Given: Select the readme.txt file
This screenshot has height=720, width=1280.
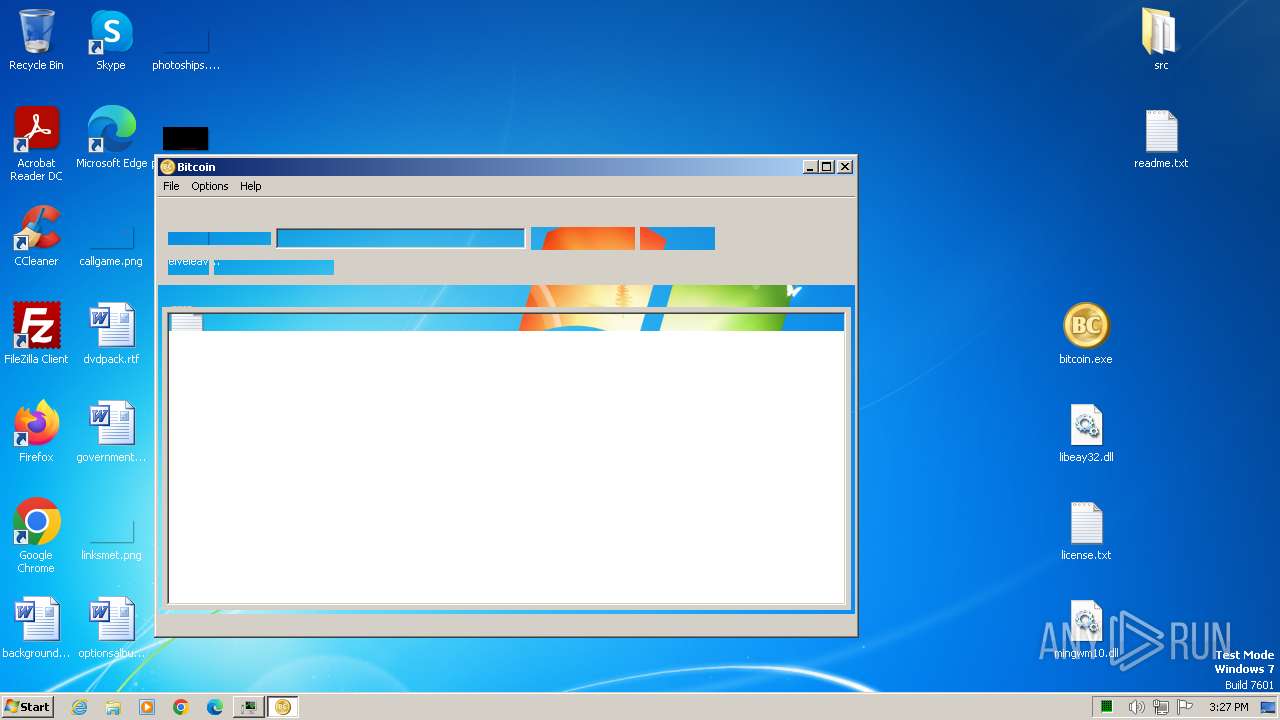Looking at the screenshot, I should coord(1160,138).
